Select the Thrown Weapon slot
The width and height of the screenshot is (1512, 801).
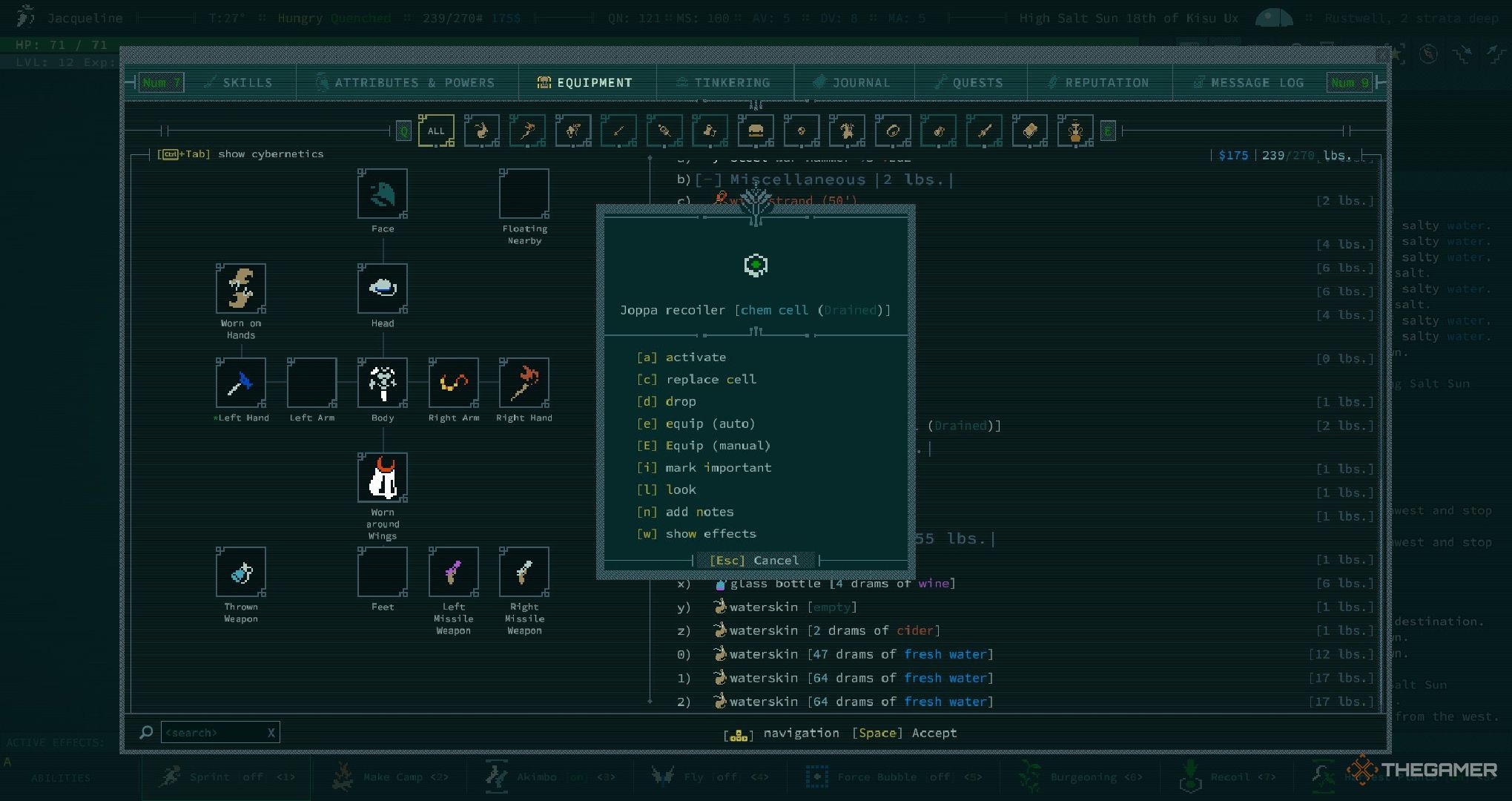pos(241,572)
